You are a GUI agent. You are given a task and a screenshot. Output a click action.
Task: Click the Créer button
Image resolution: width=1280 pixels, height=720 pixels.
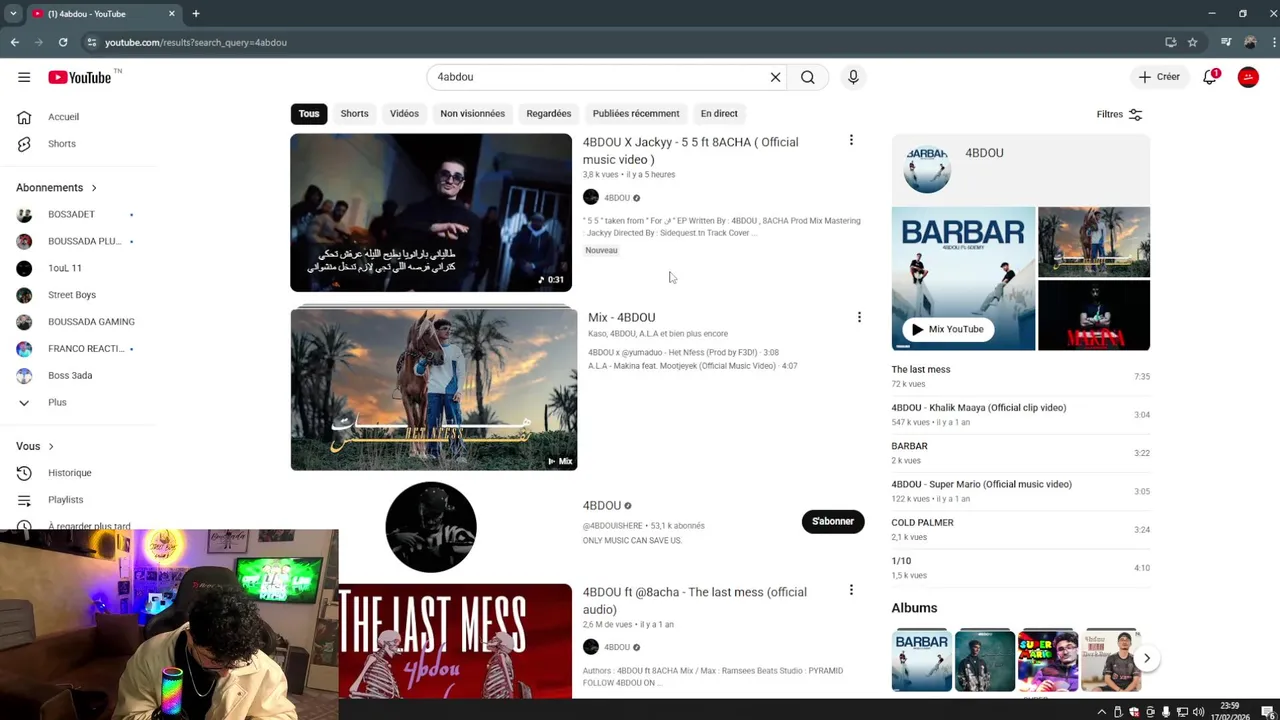click(1159, 77)
